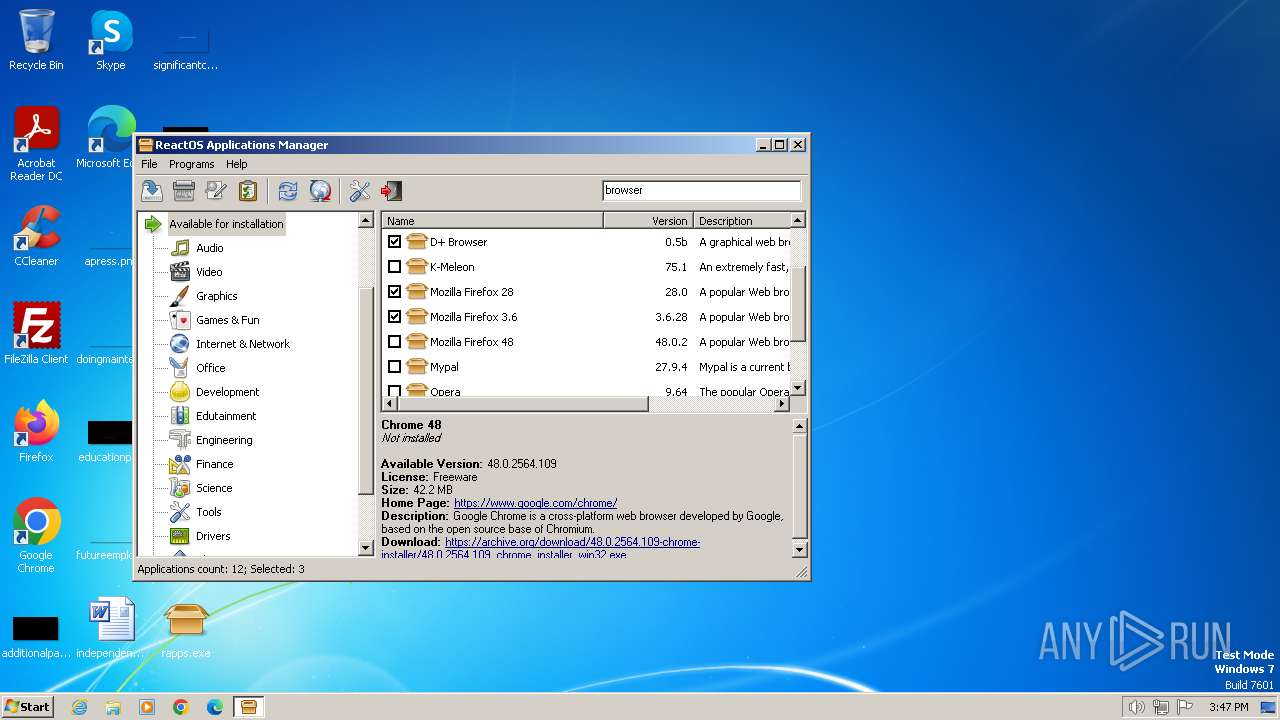
Task: Select the Internet & Network category
Action: [242, 344]
